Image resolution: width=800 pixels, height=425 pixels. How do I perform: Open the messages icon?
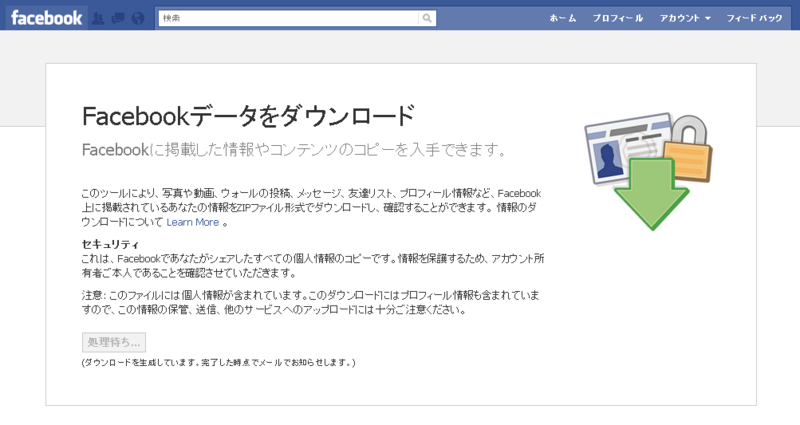118,19
